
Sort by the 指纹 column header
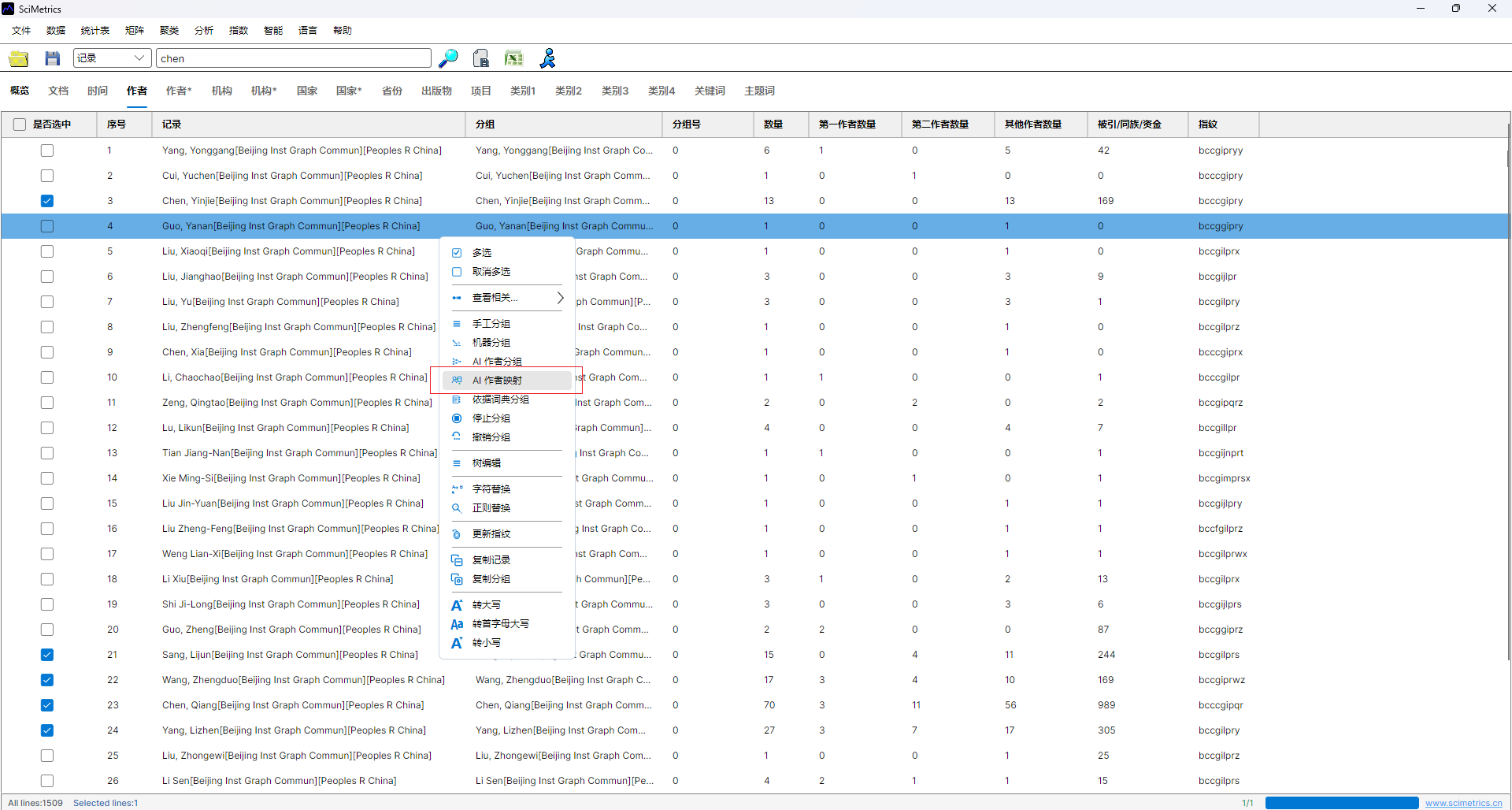(1225, 124)
